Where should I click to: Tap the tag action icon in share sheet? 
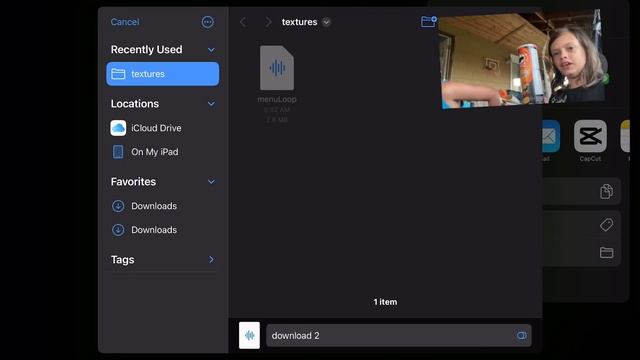607,225
